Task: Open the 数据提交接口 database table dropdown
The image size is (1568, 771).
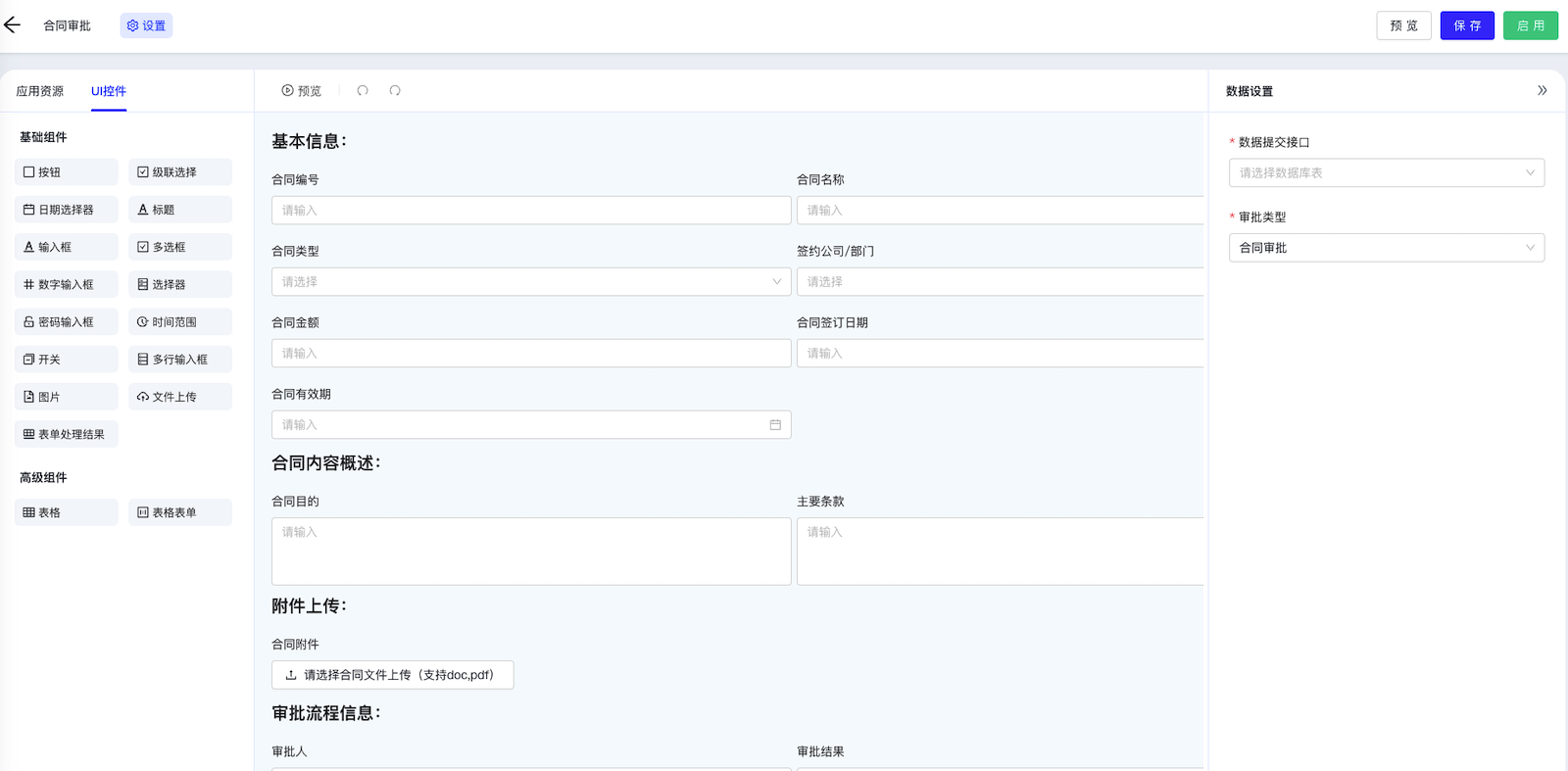Action: click(1386, 173)
